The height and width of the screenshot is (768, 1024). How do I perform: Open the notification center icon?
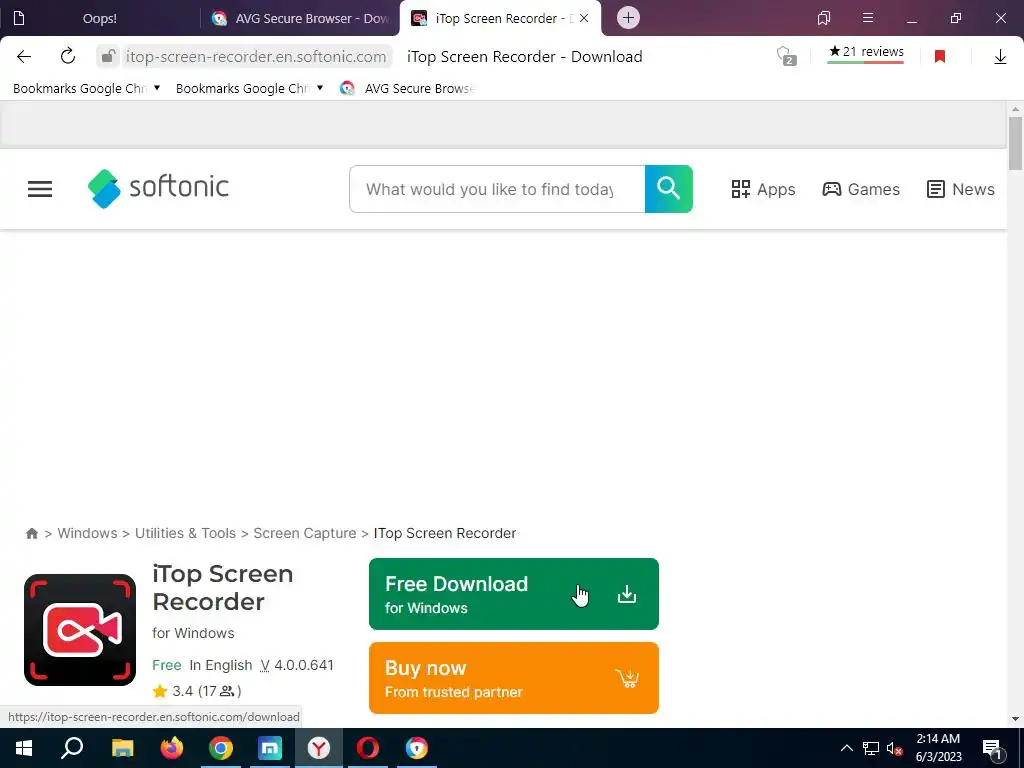[x=993, y=748]
